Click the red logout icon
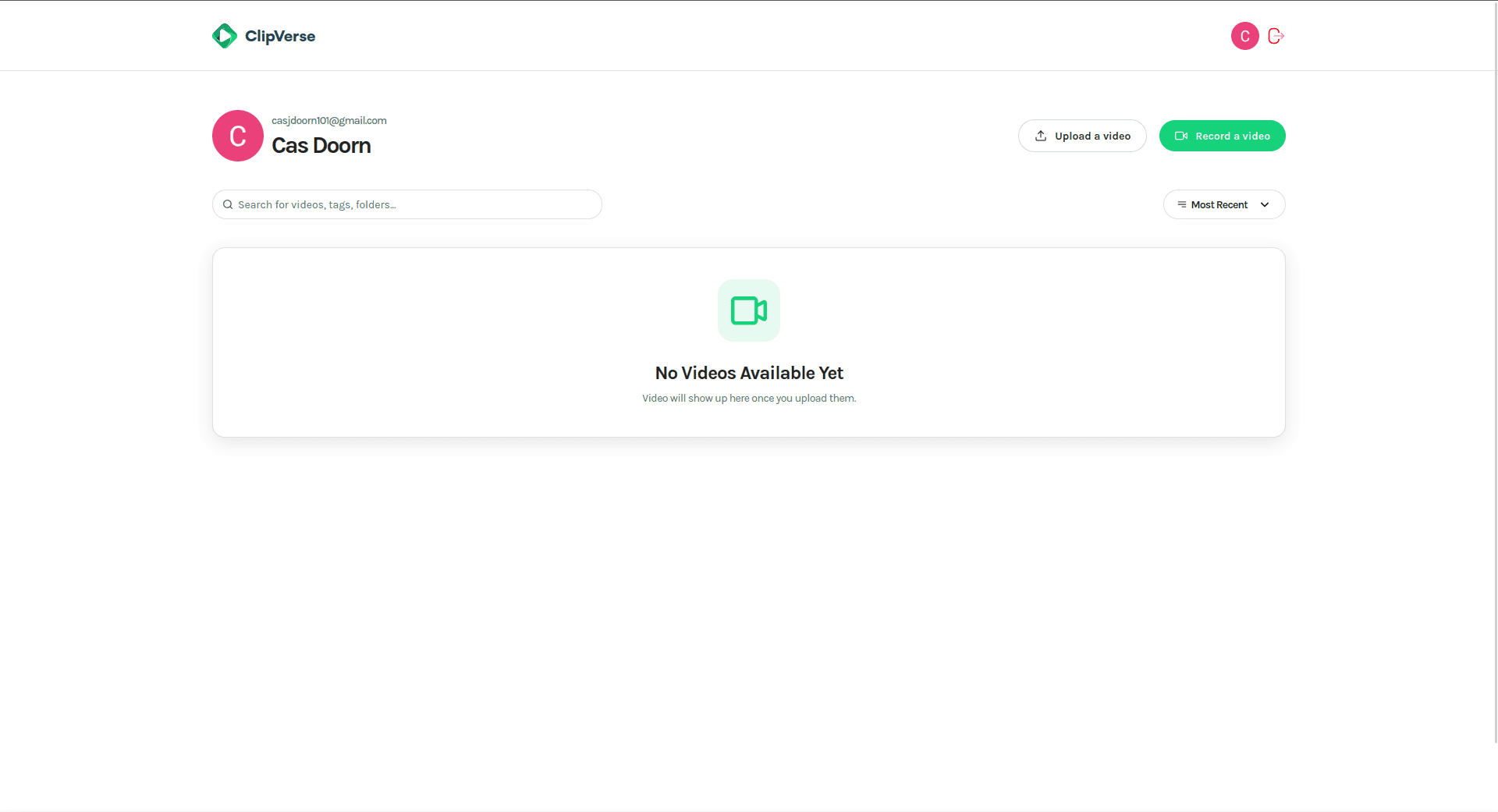Screen dimensions: 1498x812 coord(1276,36)
